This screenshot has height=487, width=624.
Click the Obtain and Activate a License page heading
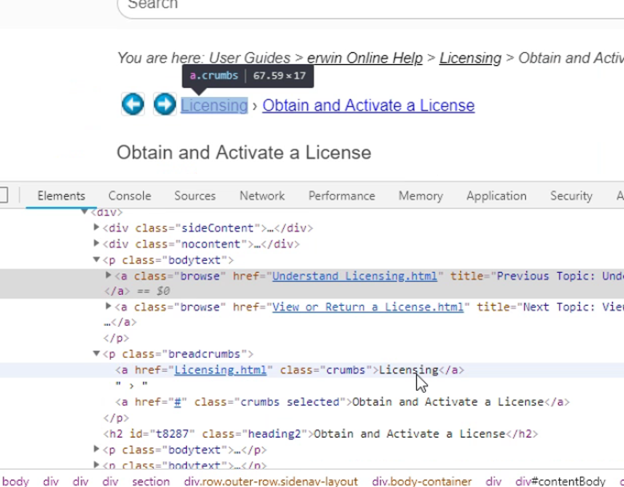(x=244, y=153)
